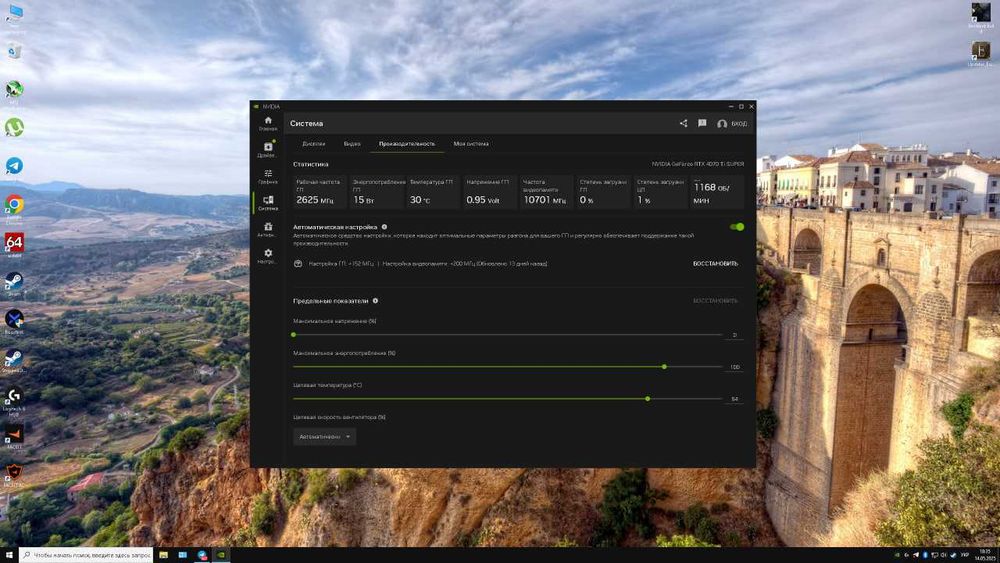Image resolution: width=1000 pixels, height=563 pixels.
Task: Click the voltage value field showing 0
Action: (x=734, y=335)
